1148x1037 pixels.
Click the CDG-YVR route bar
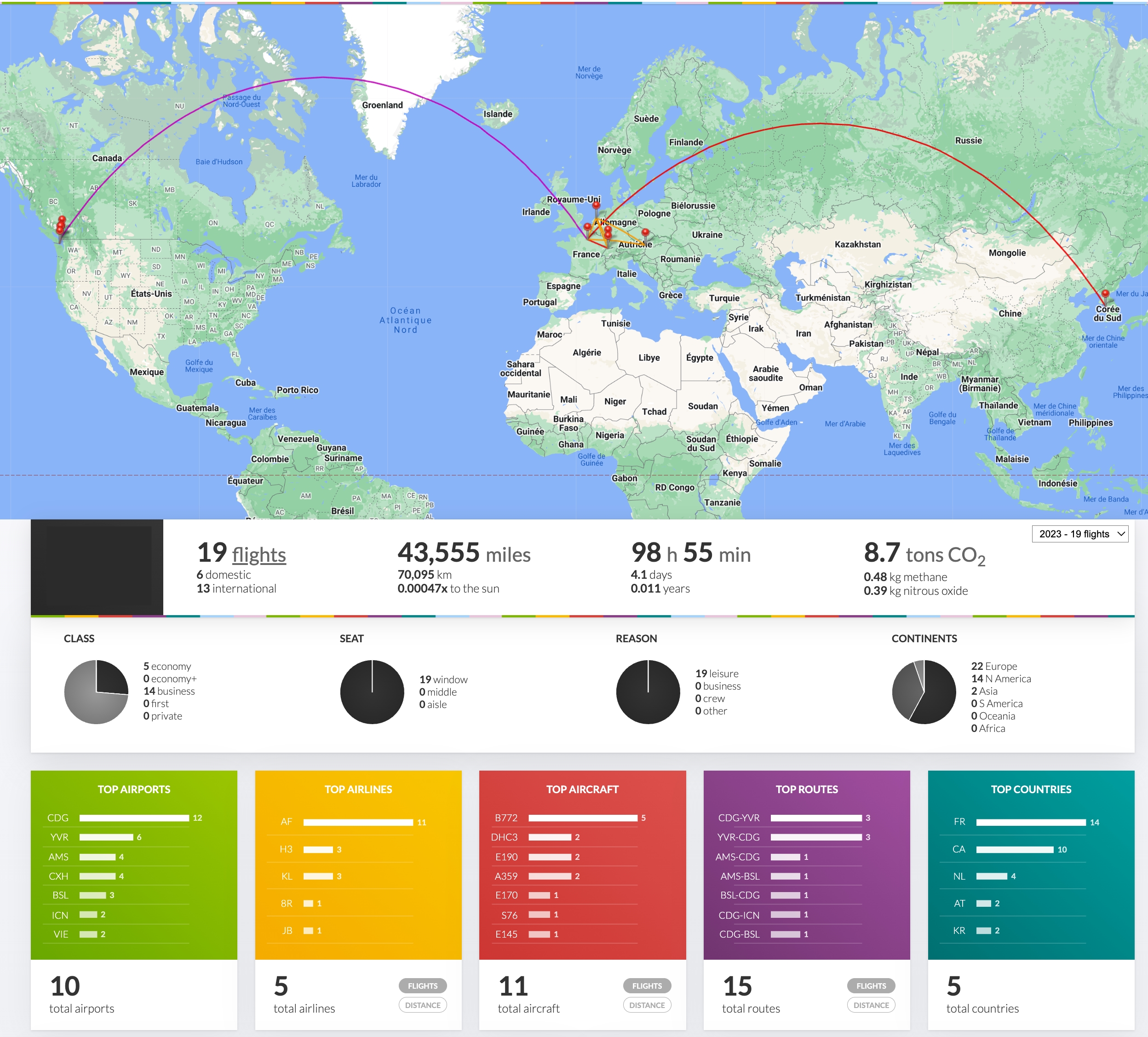pos(816,818)
